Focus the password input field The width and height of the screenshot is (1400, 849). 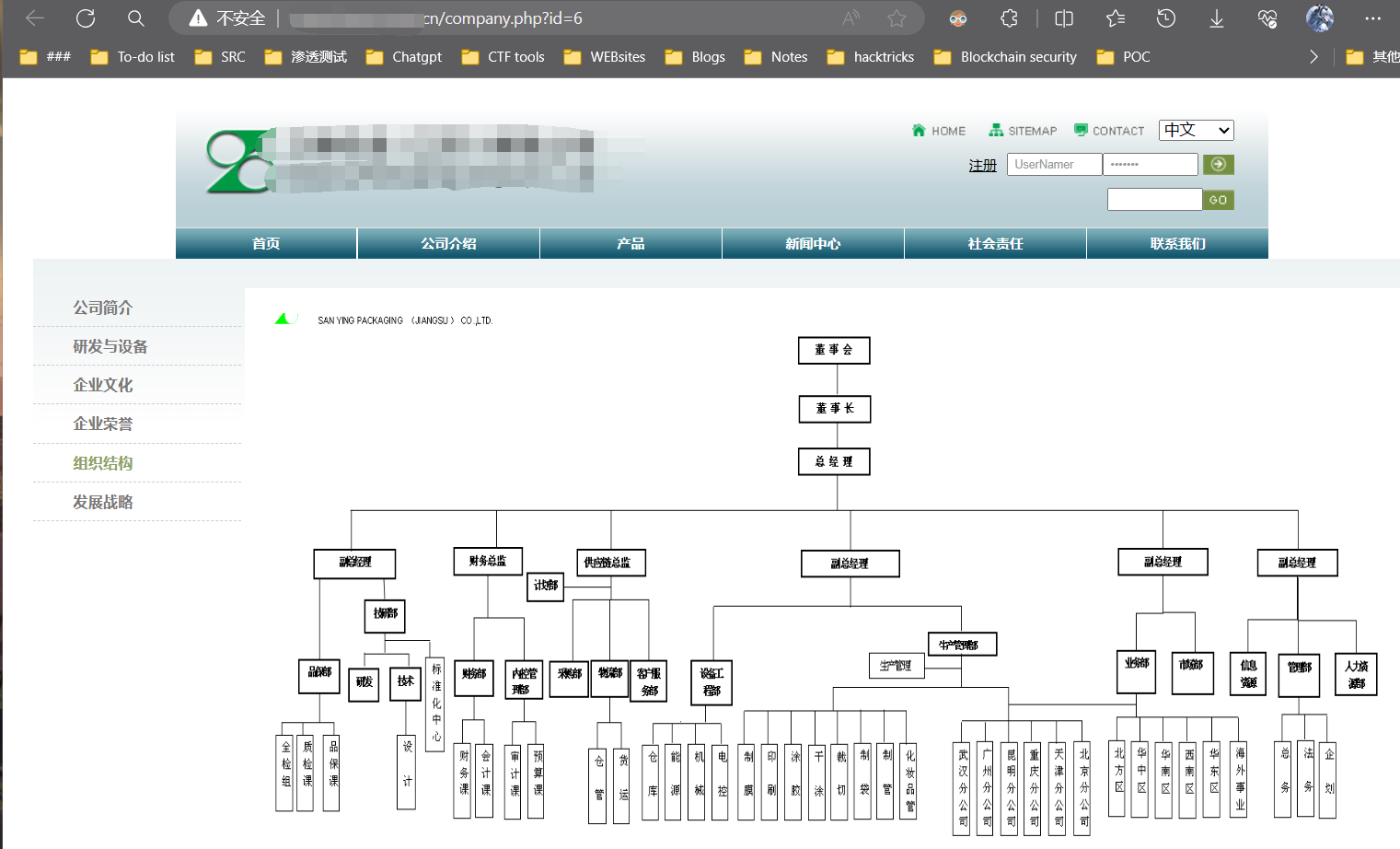1151,164
